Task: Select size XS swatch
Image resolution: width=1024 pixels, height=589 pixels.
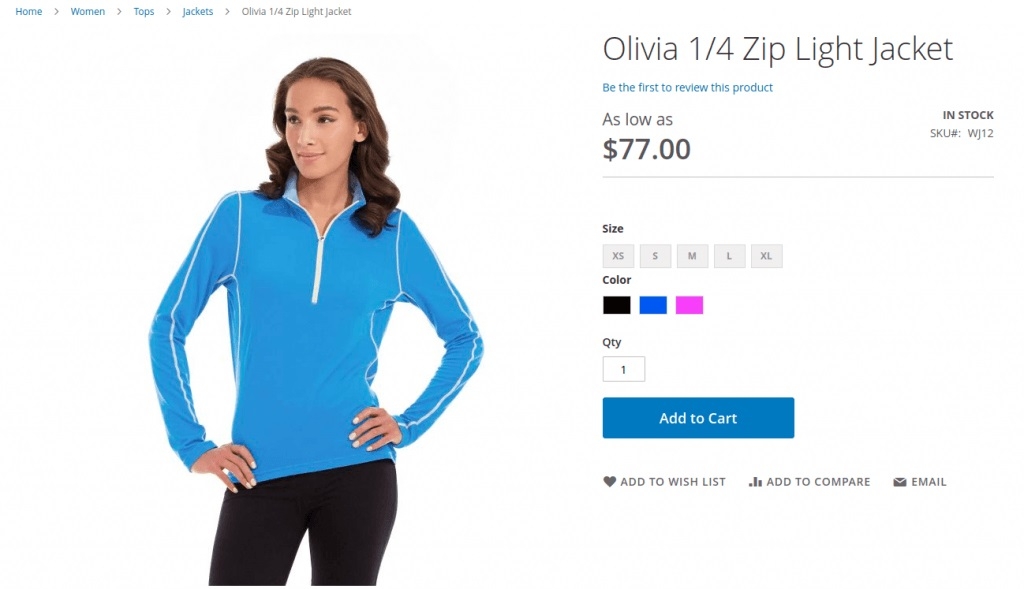Action: pos(618,256)
